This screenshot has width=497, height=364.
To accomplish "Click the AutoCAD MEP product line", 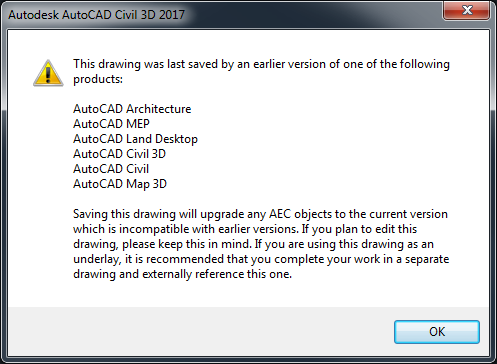I will pyautogui.click(x=111, y=124).
